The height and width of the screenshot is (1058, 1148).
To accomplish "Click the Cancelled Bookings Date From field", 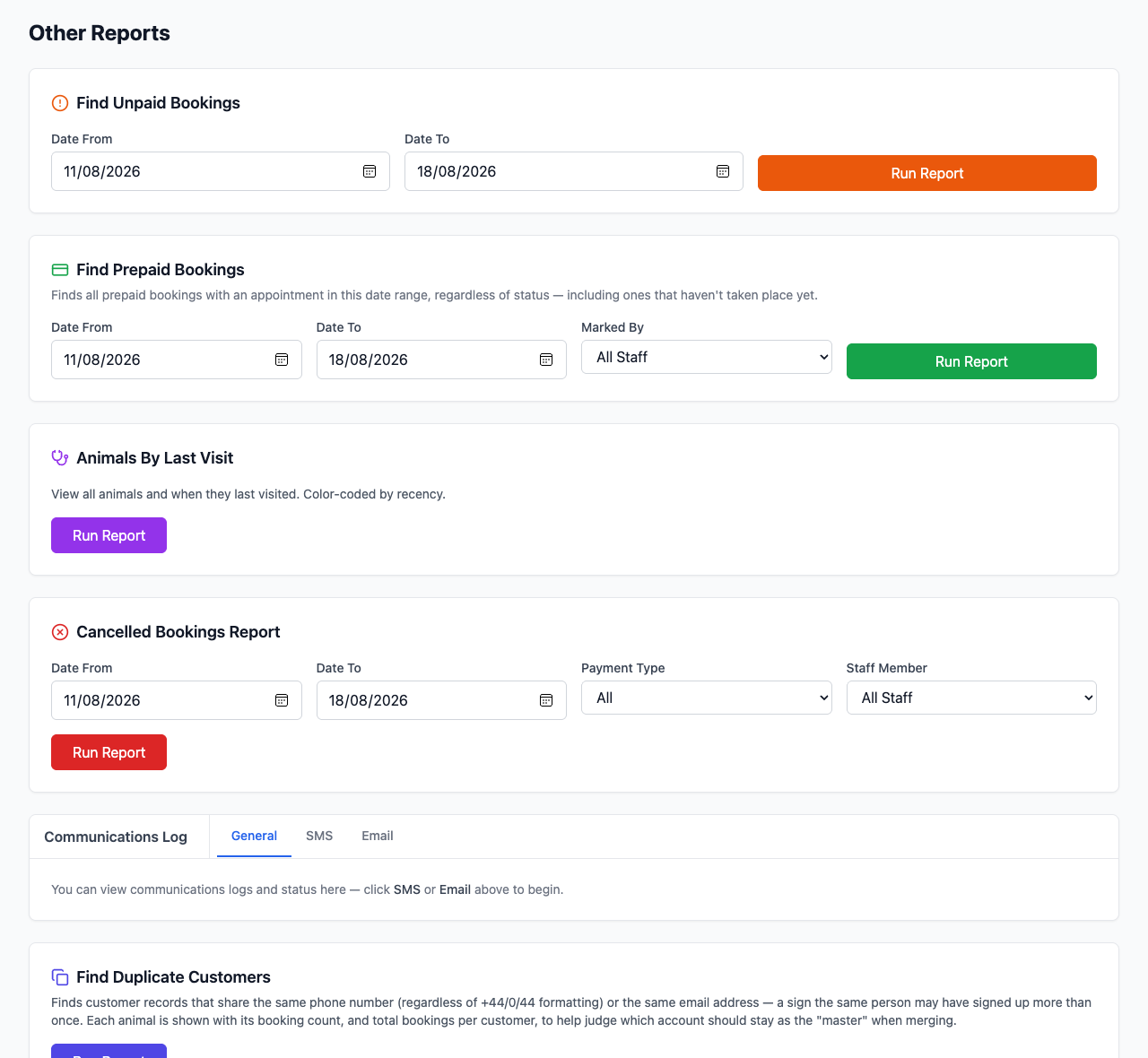I will 177,700.
